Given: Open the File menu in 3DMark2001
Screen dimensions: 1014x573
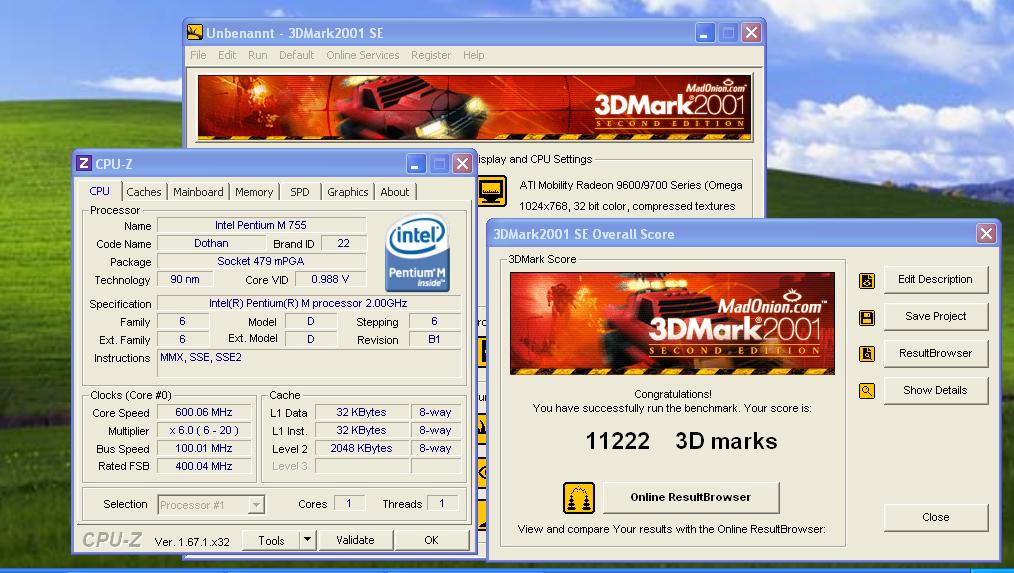Looking at the screenshot, I should point(198,55).
